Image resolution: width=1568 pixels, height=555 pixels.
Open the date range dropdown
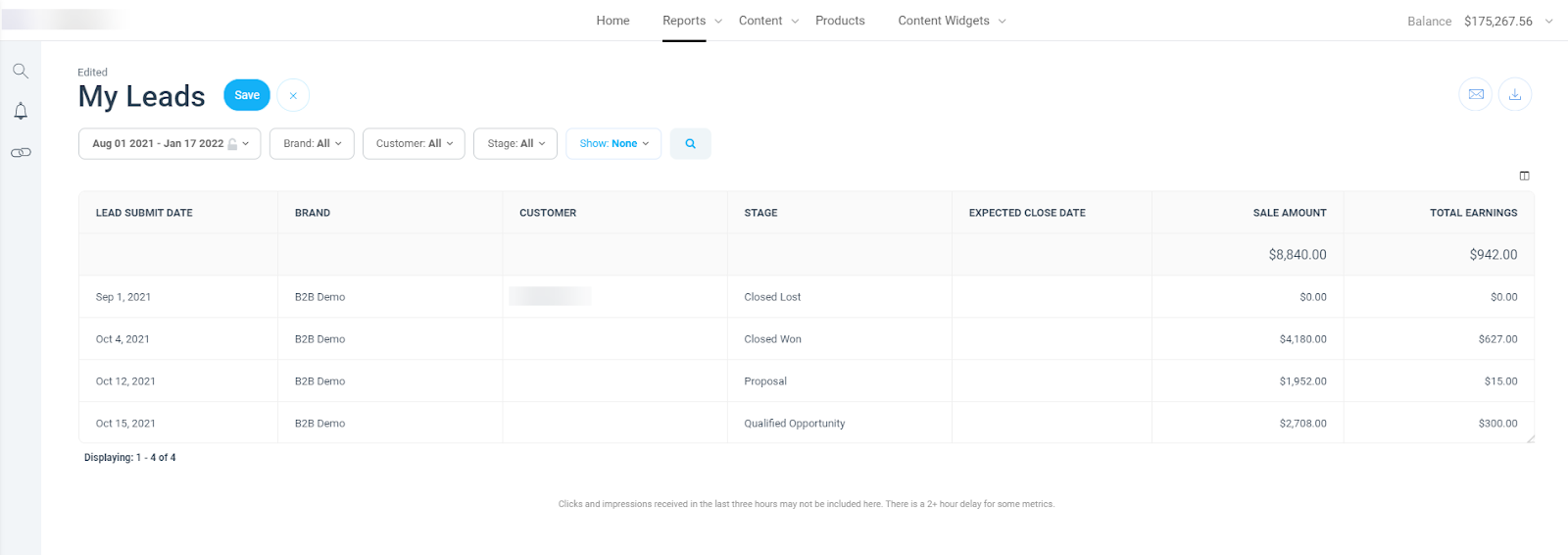coord(170,143)
